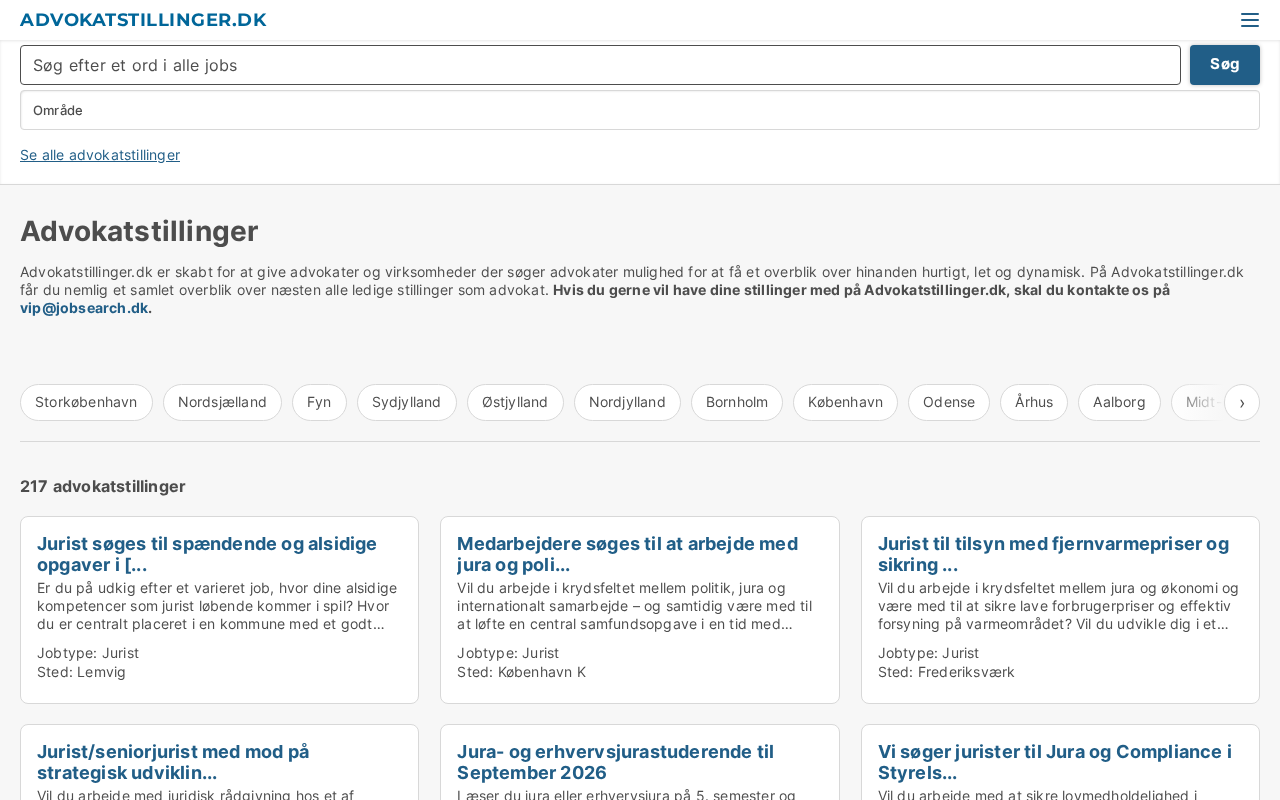
Task: Choose the Østjylland filter chip
Action: [515, 402]
